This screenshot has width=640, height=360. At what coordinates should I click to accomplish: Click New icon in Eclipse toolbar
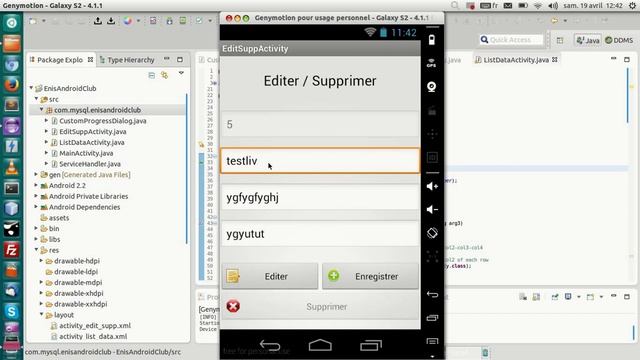point(32,21)
